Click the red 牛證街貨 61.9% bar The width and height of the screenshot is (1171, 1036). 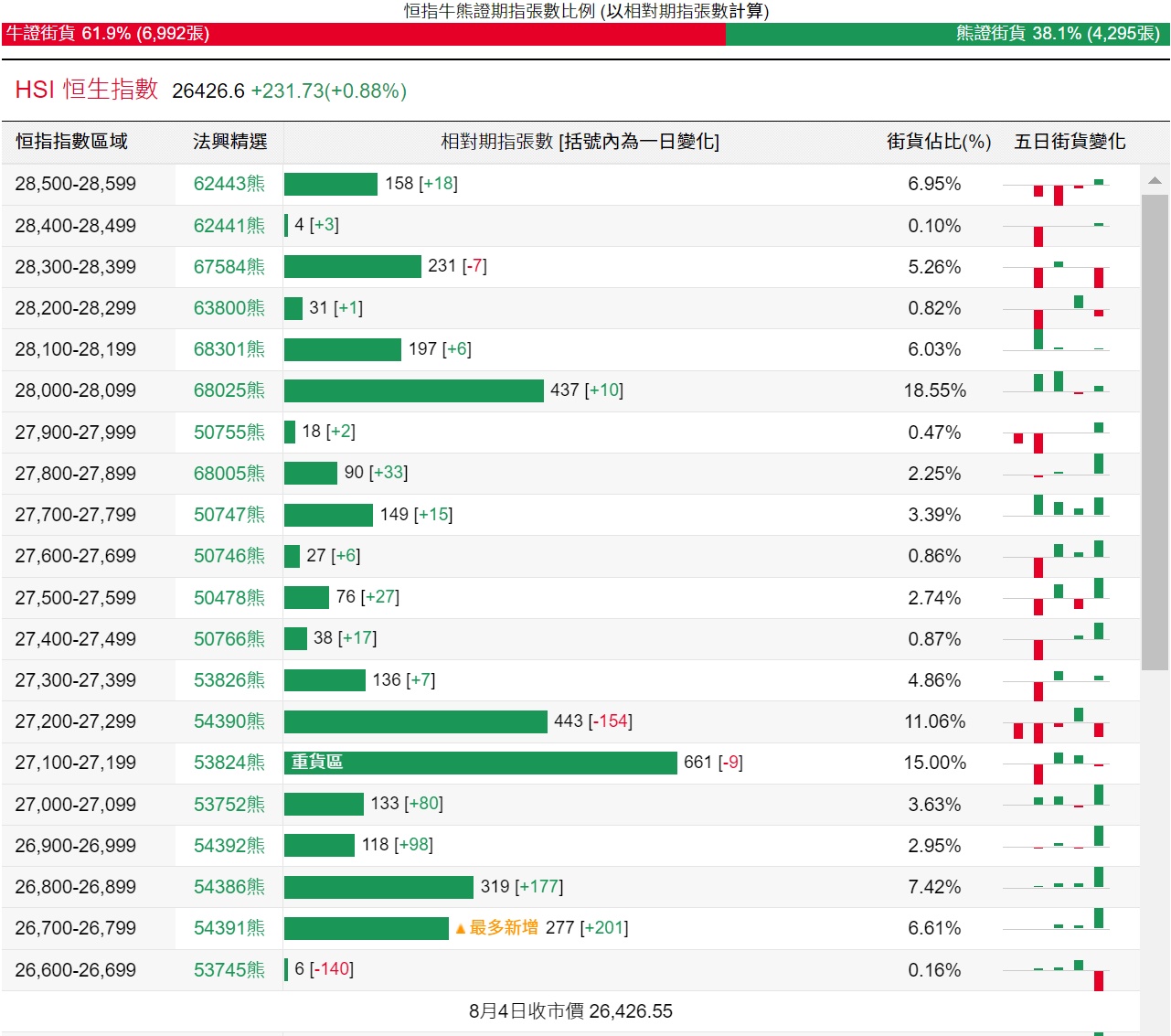pyautogui.click(x=364, y=34)
